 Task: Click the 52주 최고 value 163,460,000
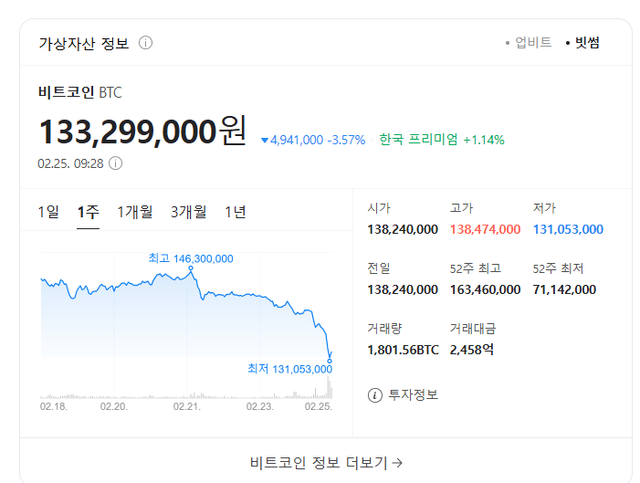tap(485, 289)
